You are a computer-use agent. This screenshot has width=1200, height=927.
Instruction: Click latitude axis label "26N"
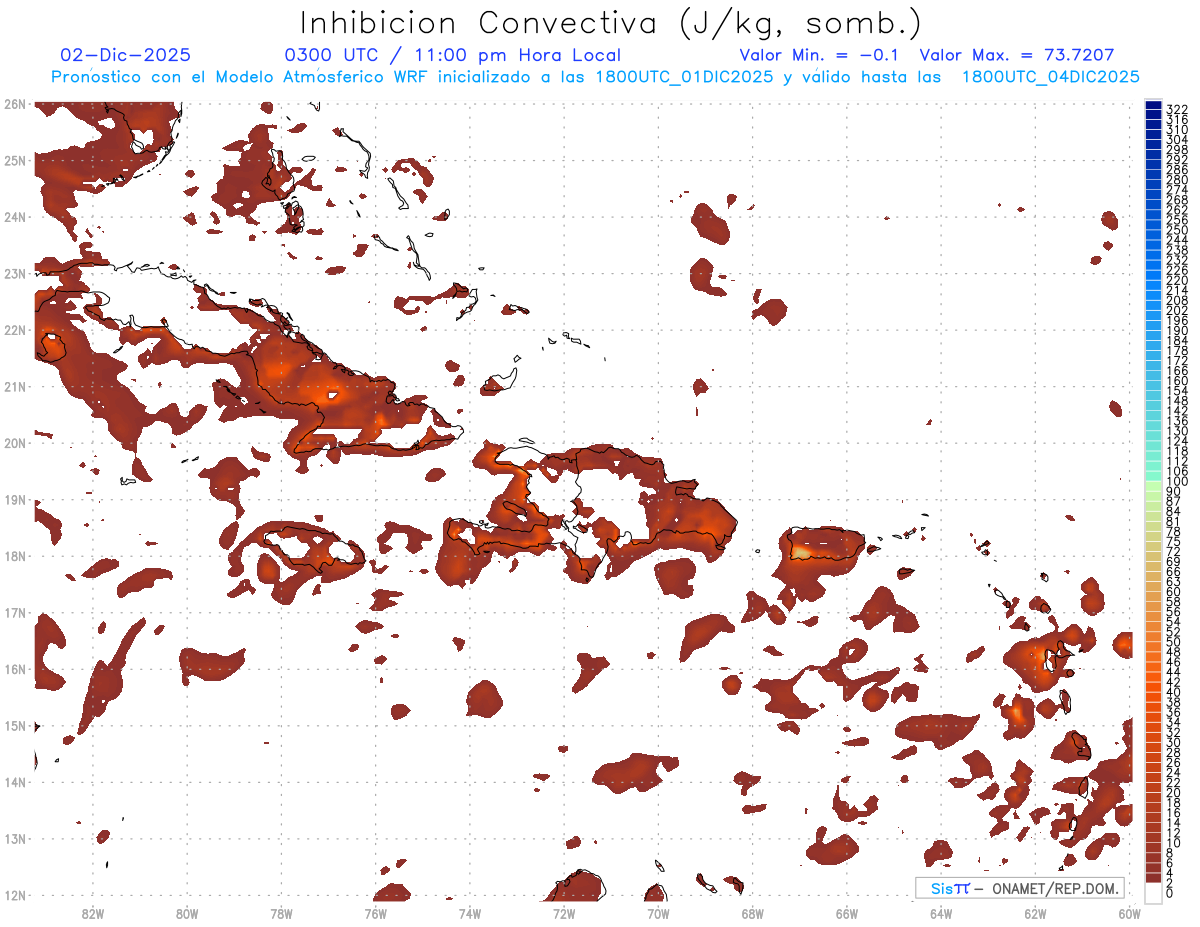coord(14,104)
